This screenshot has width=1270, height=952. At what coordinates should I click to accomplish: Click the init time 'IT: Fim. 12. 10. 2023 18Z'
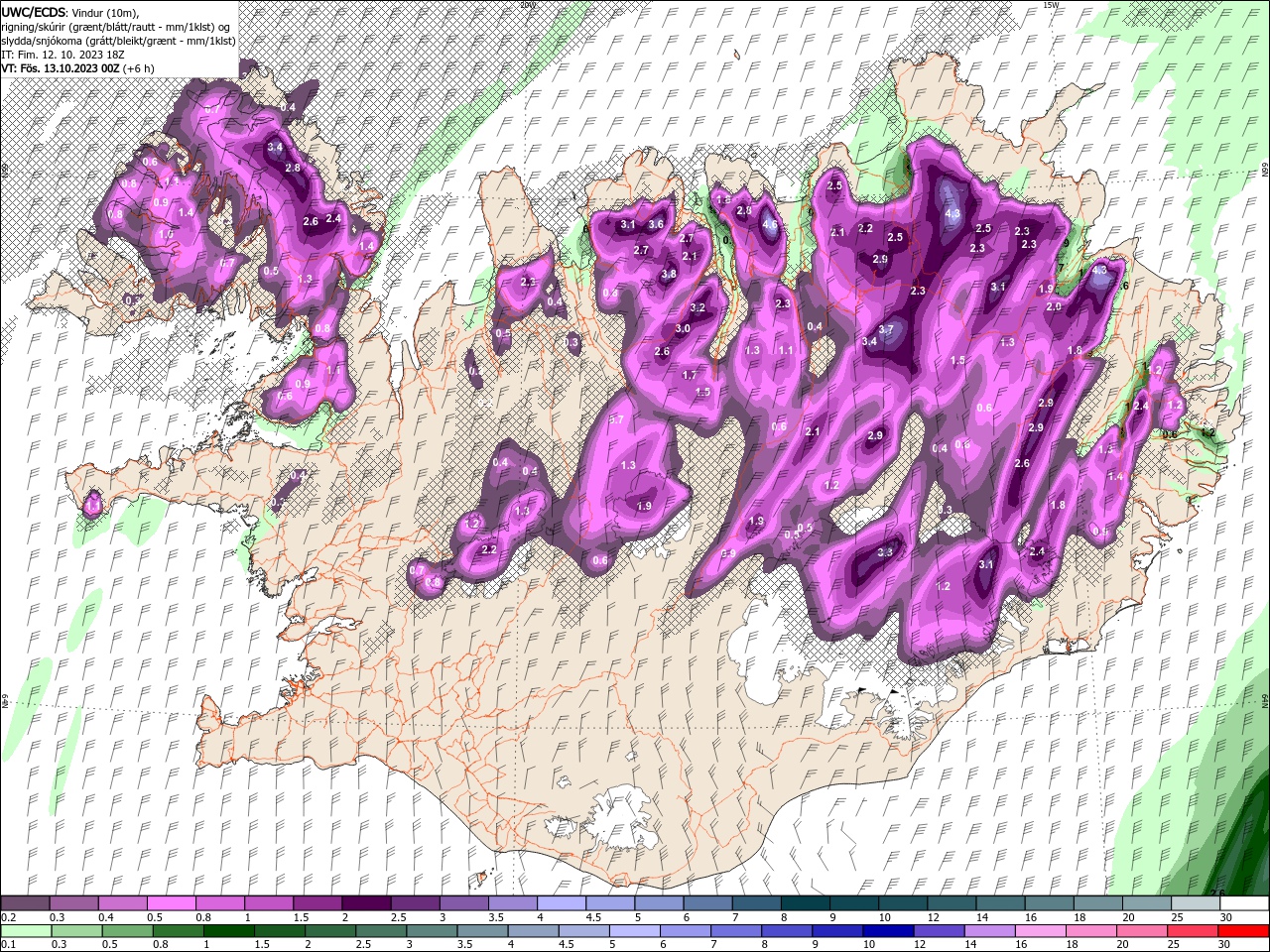[61, 54]
